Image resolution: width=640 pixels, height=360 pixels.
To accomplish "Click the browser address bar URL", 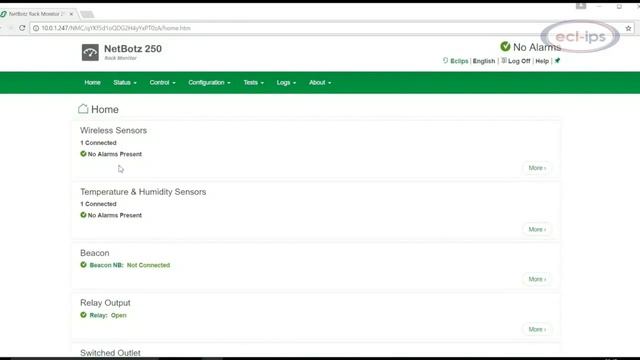I will click(116, 28).
